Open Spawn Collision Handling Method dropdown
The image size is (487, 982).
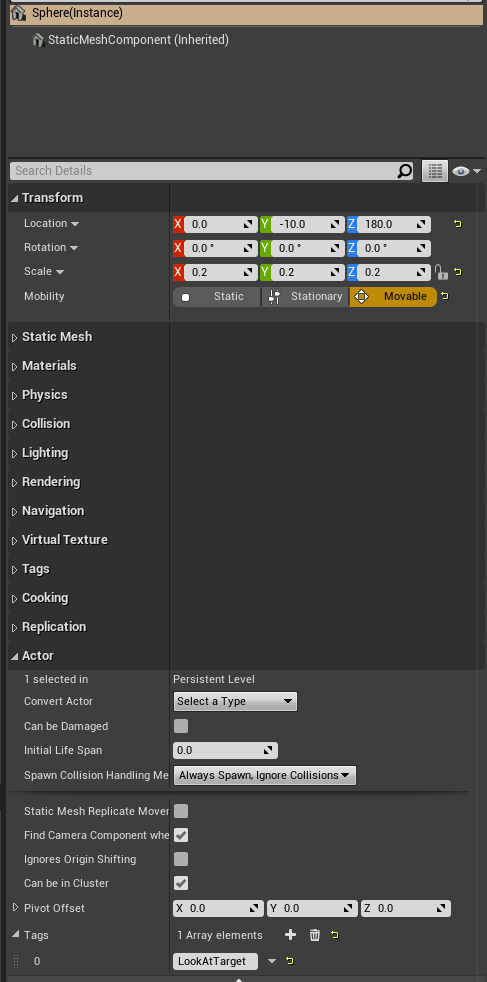265,775
